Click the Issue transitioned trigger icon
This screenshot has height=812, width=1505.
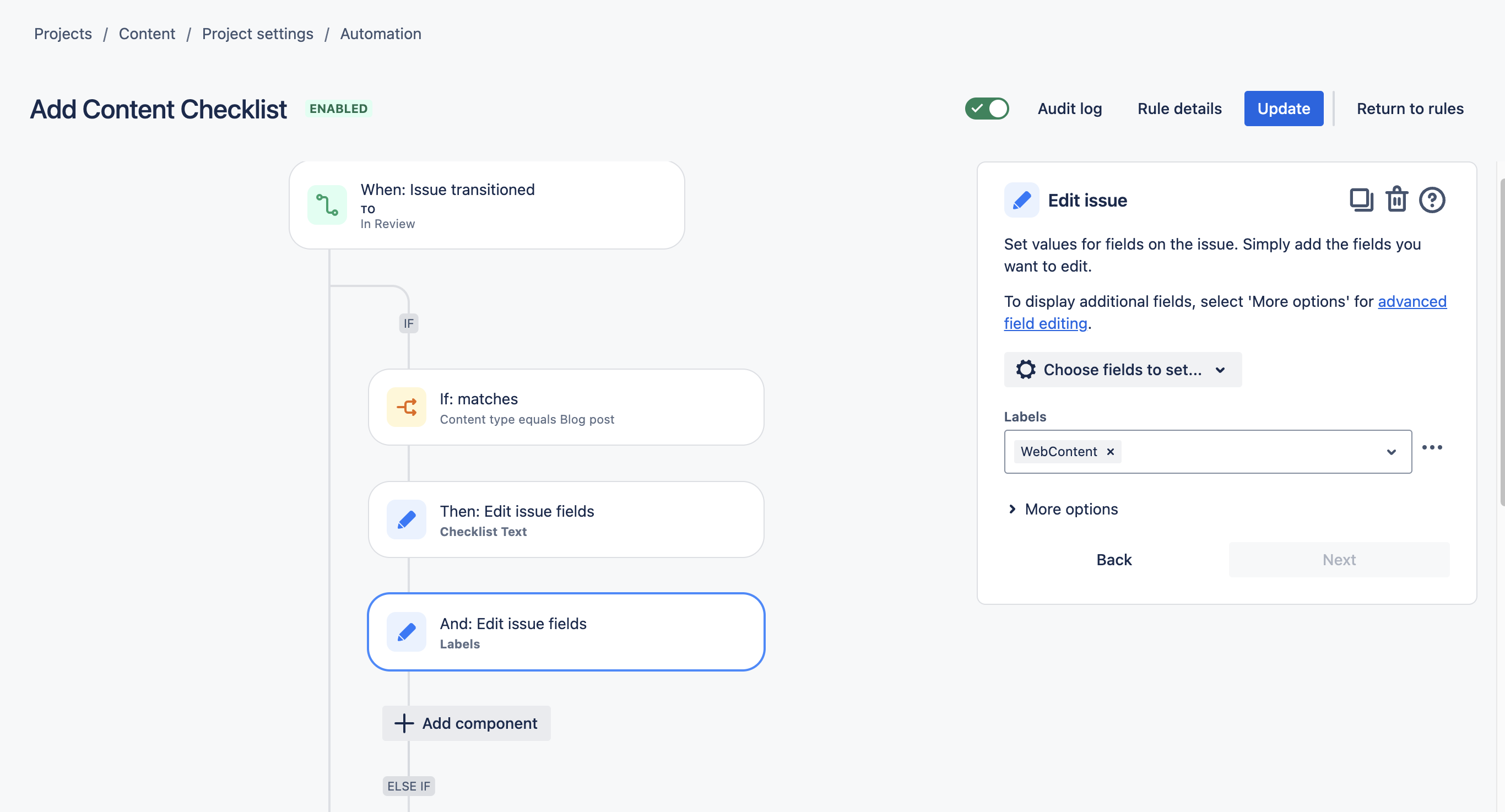pyautogui.click(x=327, y=205)
